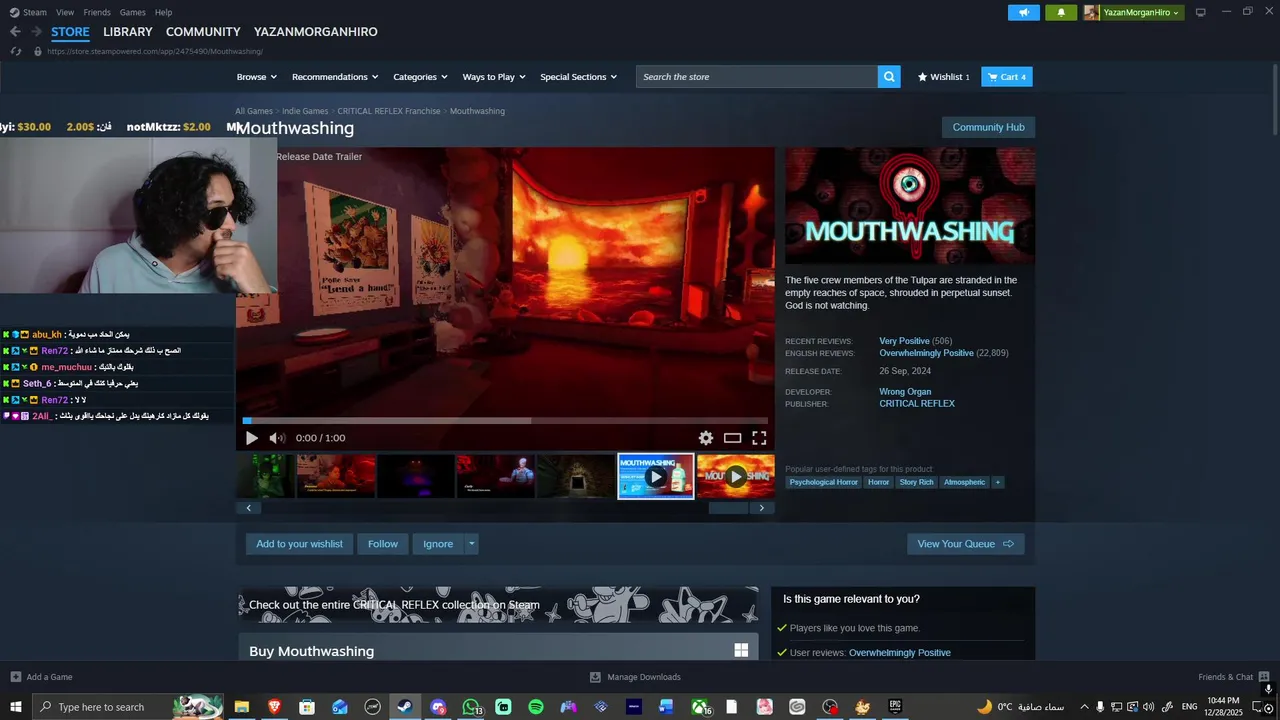Enter fullscreen for the trailer

click(x=759, y=438)
